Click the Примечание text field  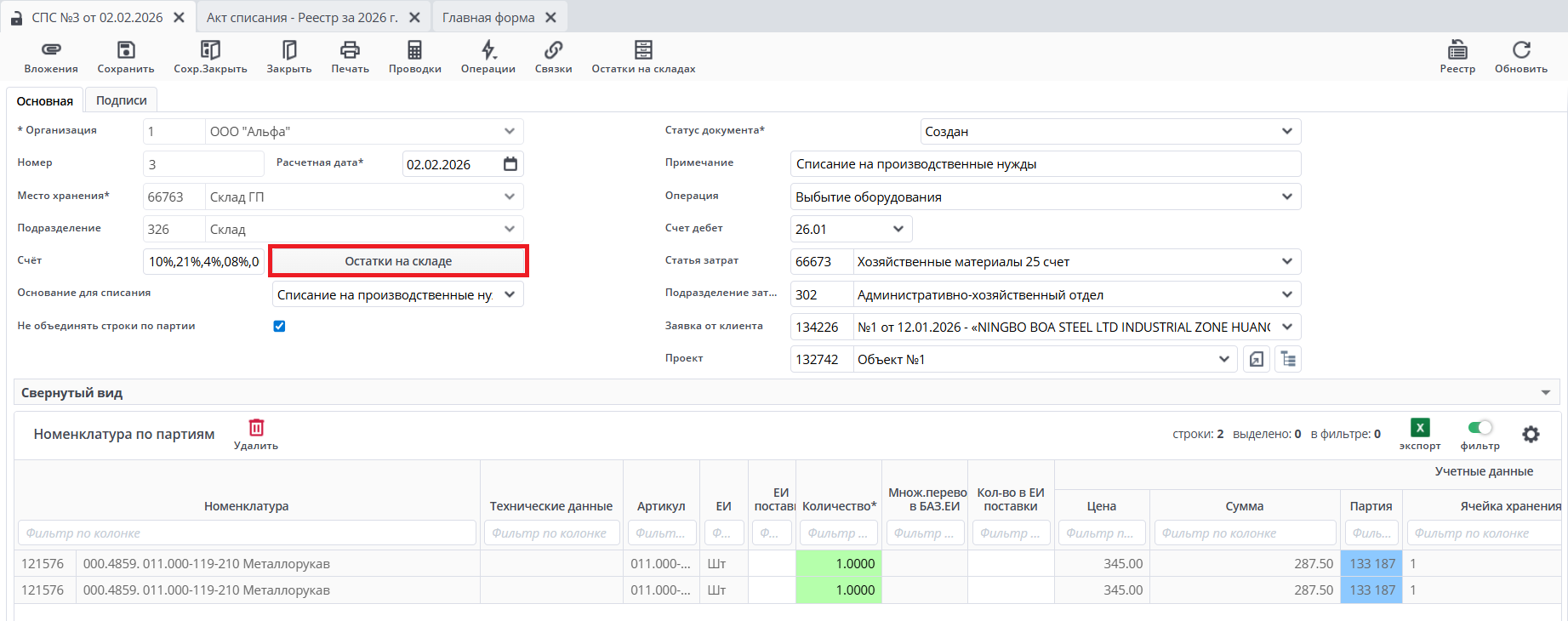tap(1045, 164)
